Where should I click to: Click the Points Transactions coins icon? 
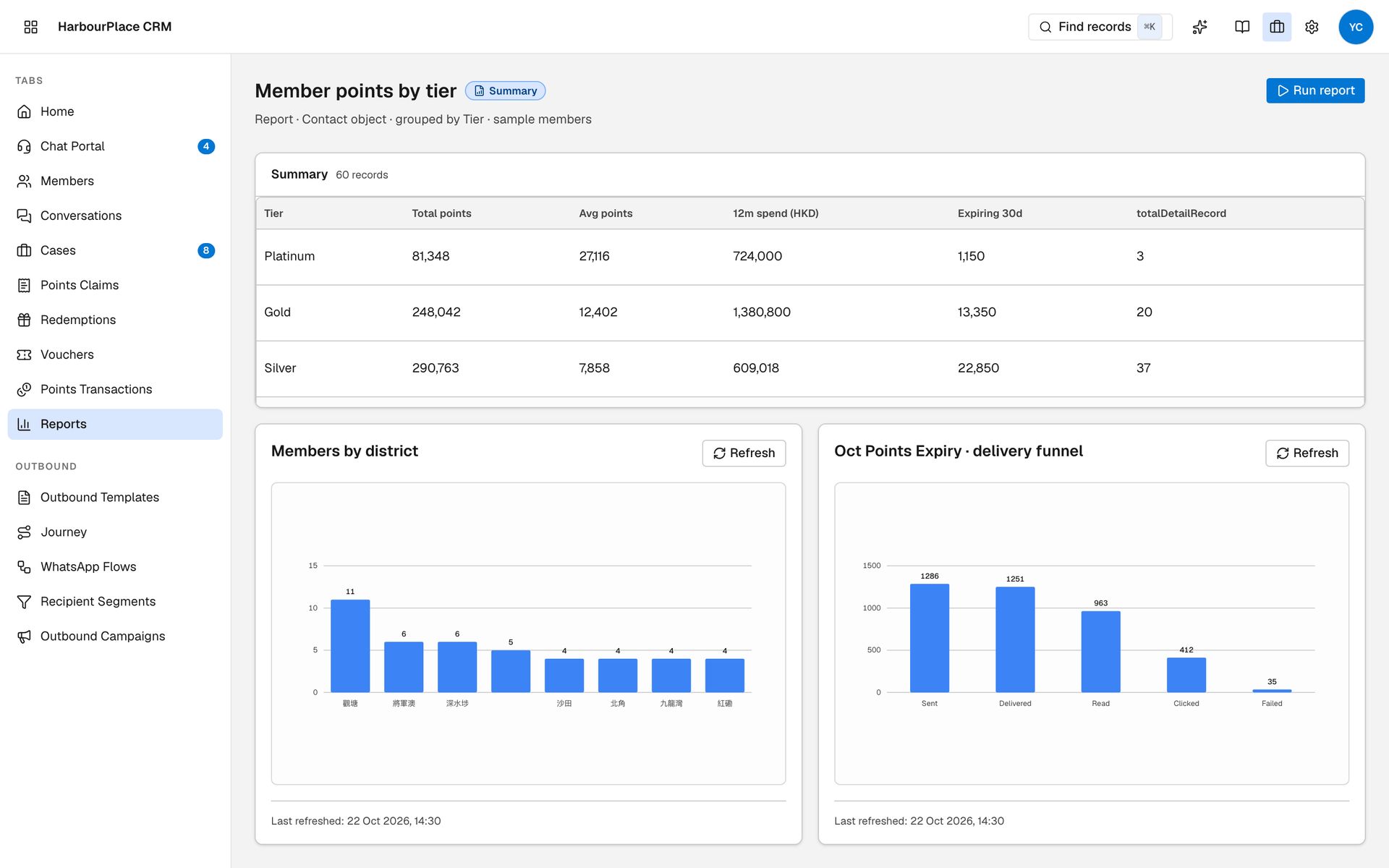click(24, 389)
